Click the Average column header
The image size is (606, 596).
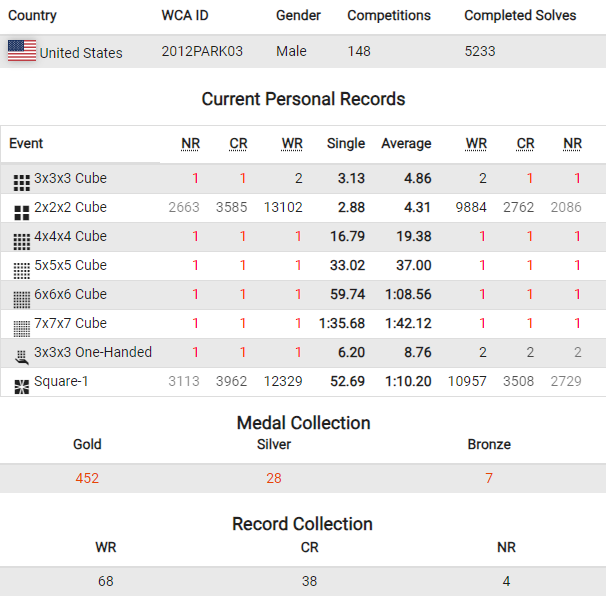[406, 144]
